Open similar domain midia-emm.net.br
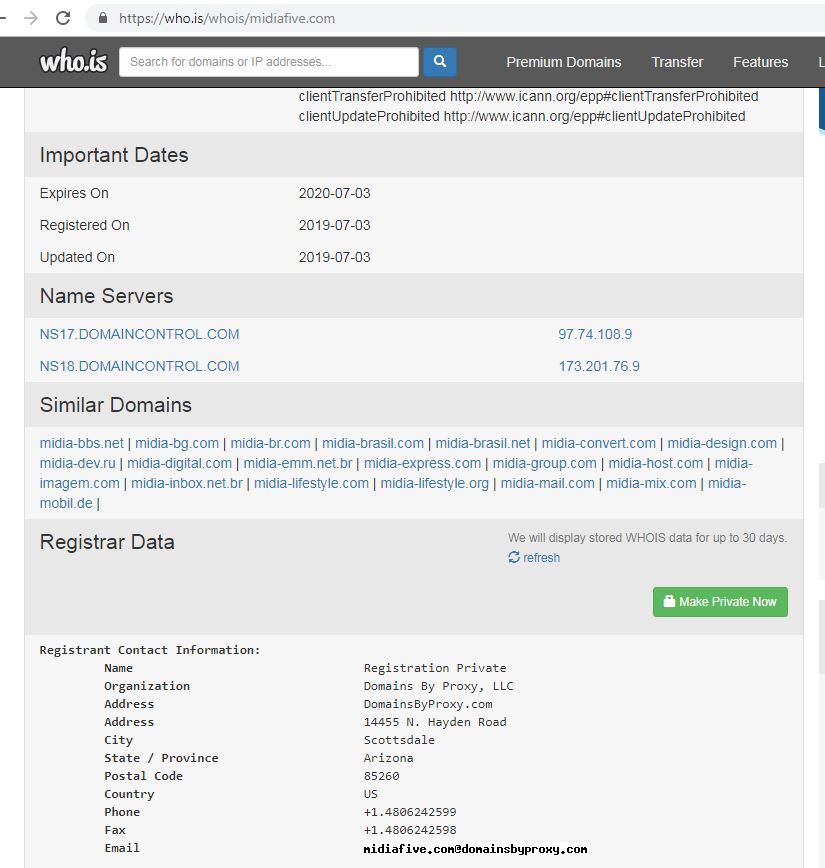 point(298,463)
